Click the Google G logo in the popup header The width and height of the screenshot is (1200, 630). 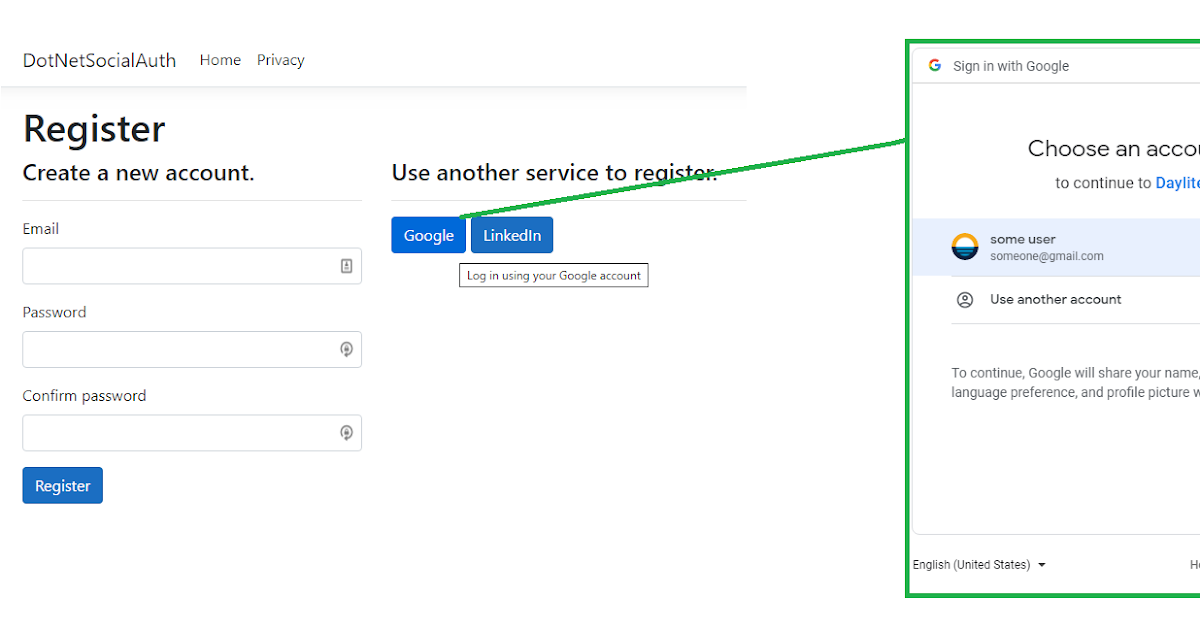(x=934, y=64)
